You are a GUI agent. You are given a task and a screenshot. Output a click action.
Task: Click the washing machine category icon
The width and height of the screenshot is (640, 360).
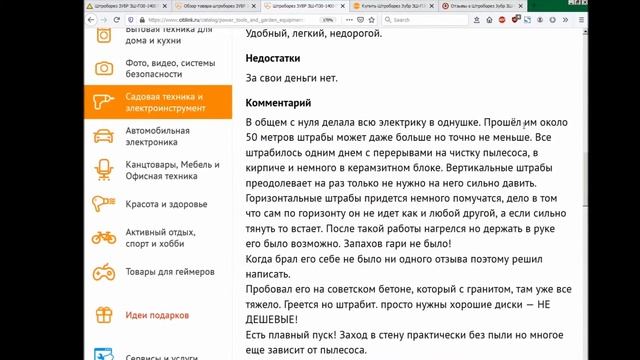[x=104, y=35]
